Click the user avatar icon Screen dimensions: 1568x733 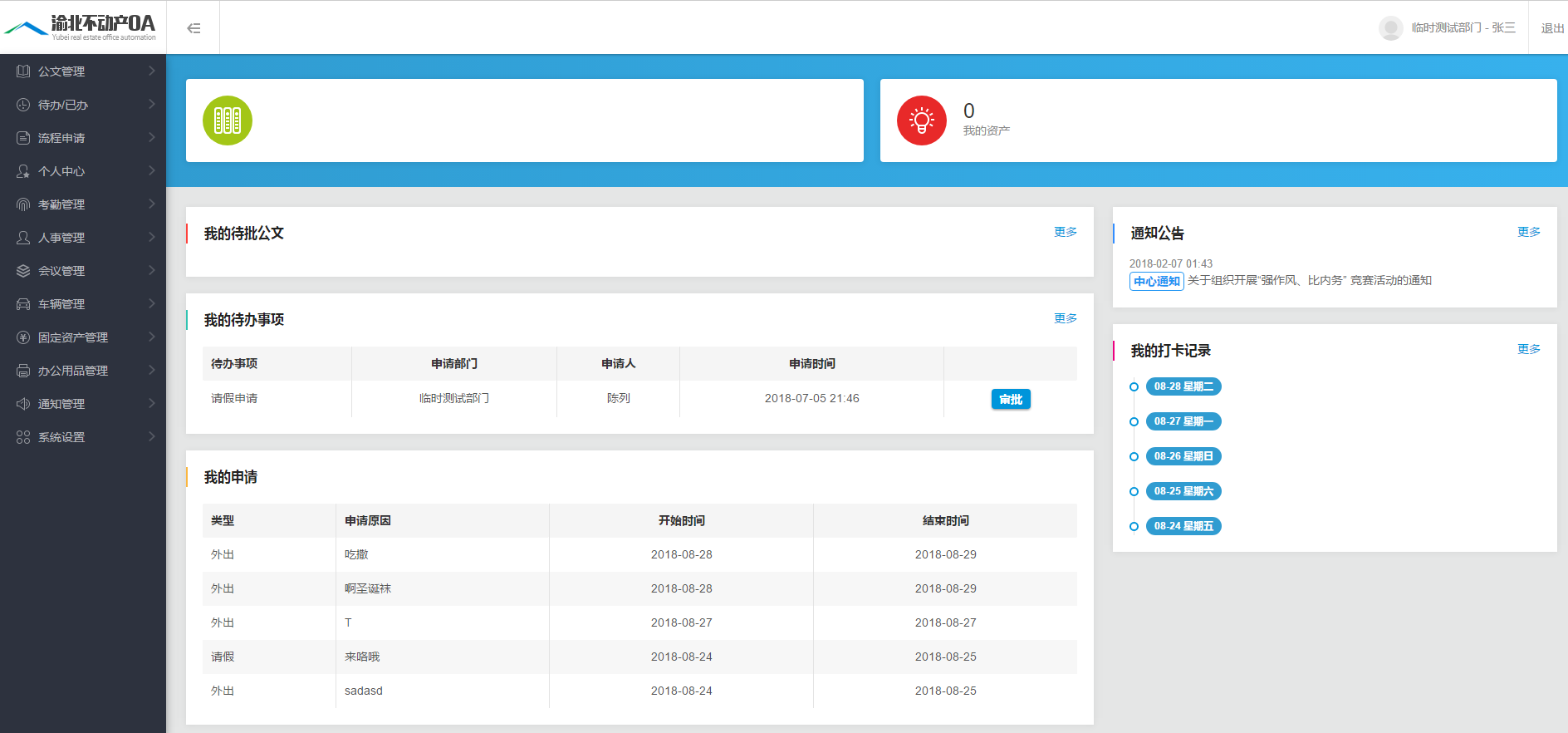point(1390,28)
